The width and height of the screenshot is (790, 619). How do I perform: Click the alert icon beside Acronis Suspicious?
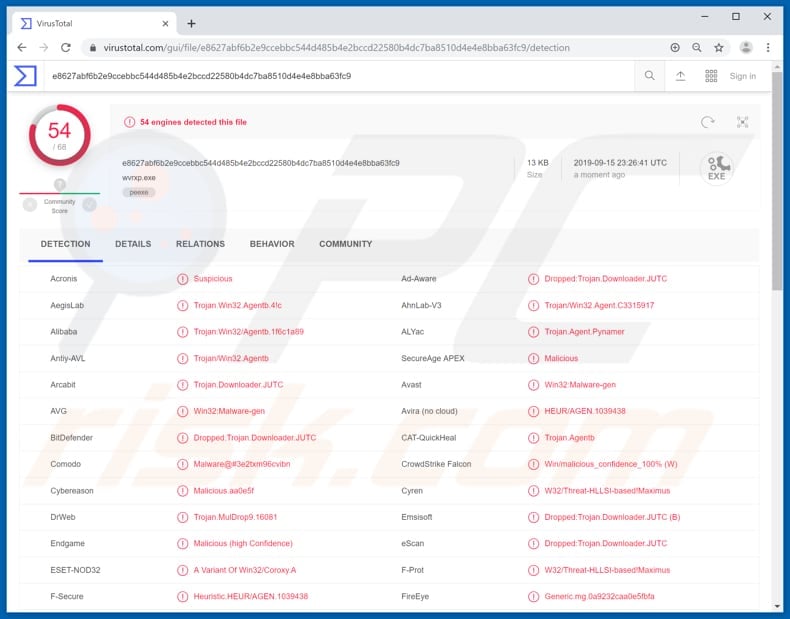click(x=182, y=279)
